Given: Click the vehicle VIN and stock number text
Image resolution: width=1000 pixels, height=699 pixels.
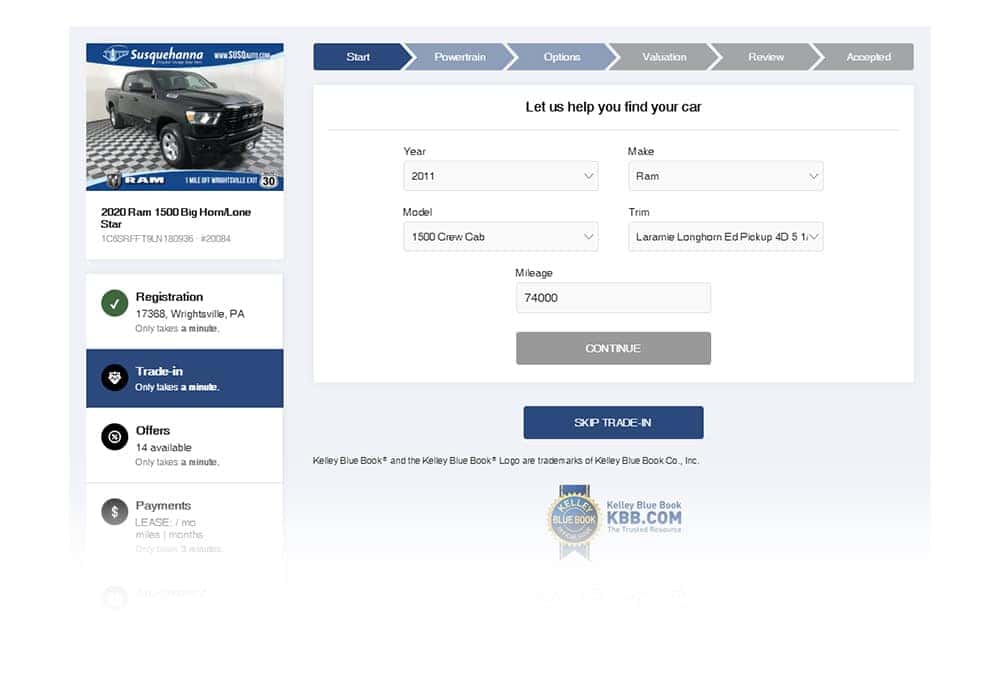Looking at the screenshot, I should [166, 239].
